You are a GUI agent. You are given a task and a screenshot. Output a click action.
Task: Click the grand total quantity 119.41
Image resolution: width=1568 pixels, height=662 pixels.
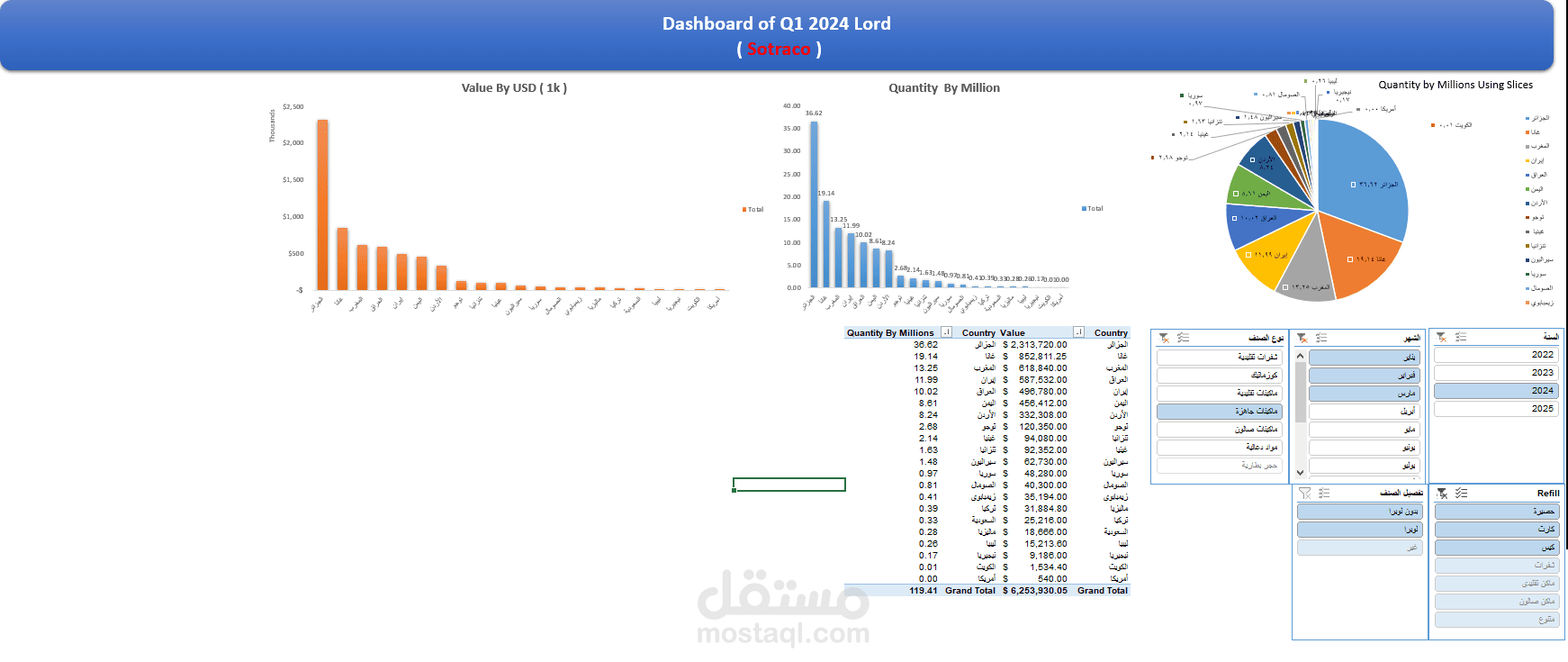click(x=924, y=591)
